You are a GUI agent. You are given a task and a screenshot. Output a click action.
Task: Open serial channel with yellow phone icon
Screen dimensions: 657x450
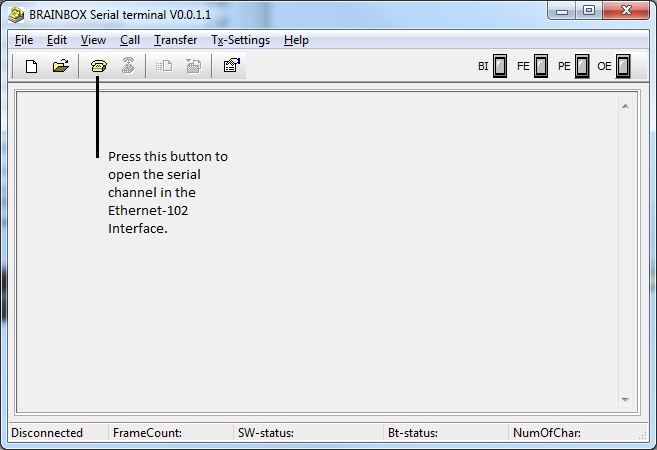(99, 66)
